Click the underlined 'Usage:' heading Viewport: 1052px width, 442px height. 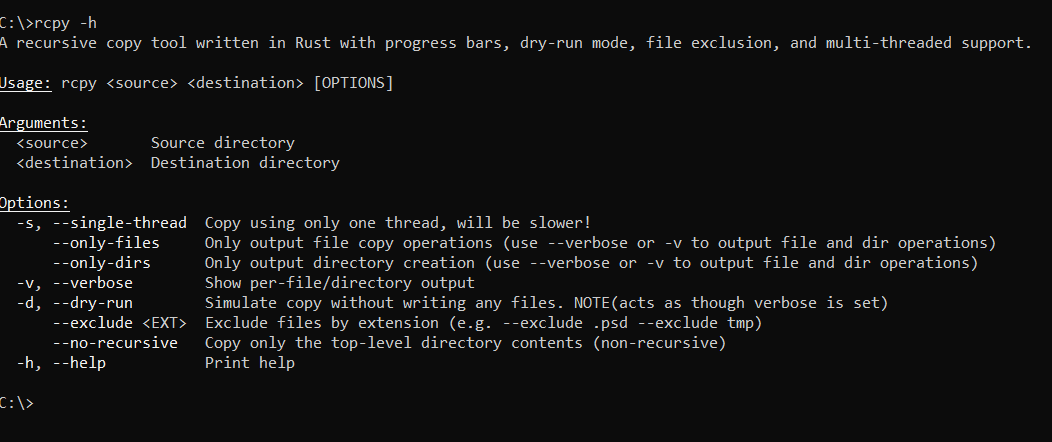25,83
